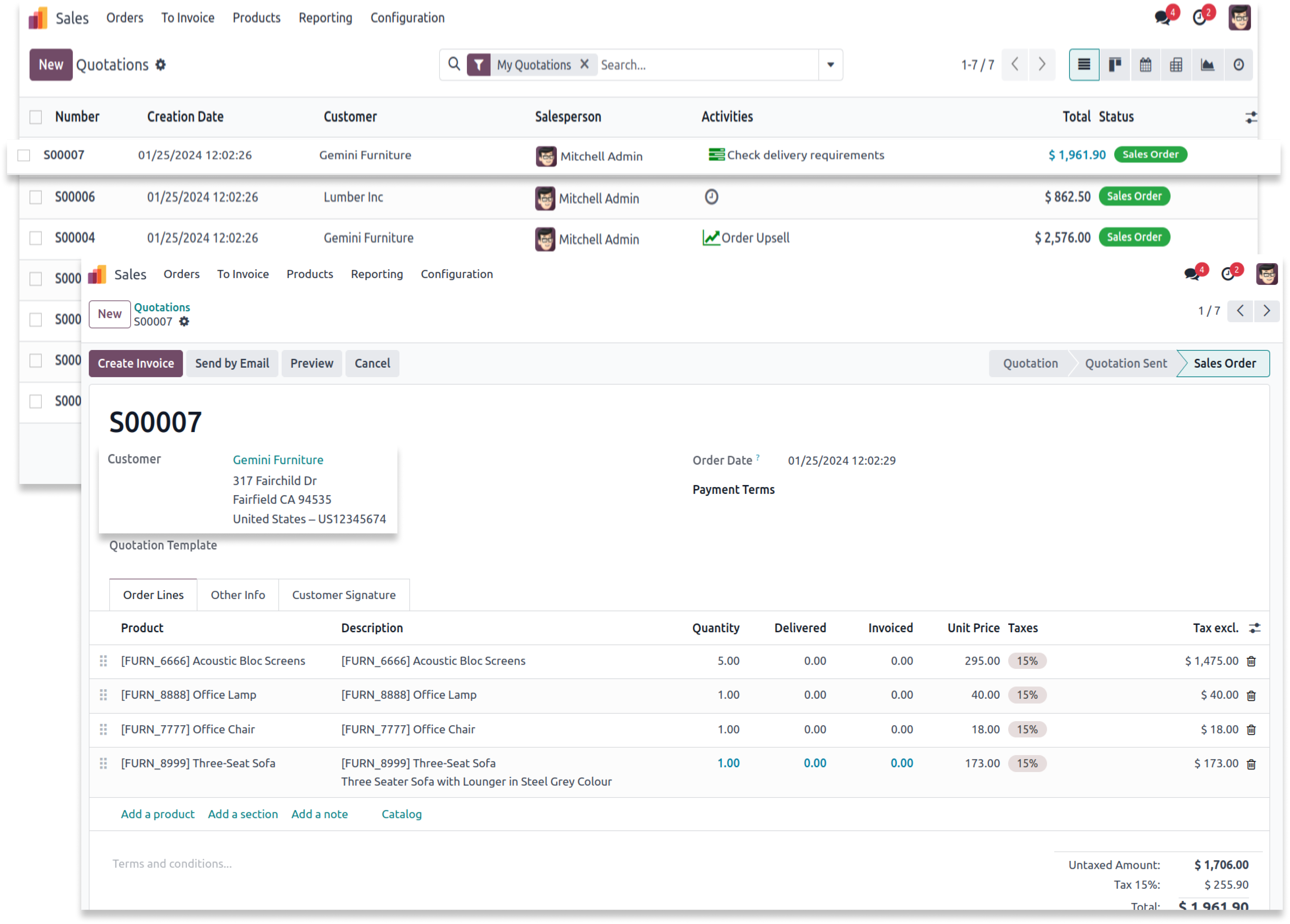The width and height of the screenshot is (1290, 924).
Task: Select Quotation status stage
Action: (x=1030, y=363)
